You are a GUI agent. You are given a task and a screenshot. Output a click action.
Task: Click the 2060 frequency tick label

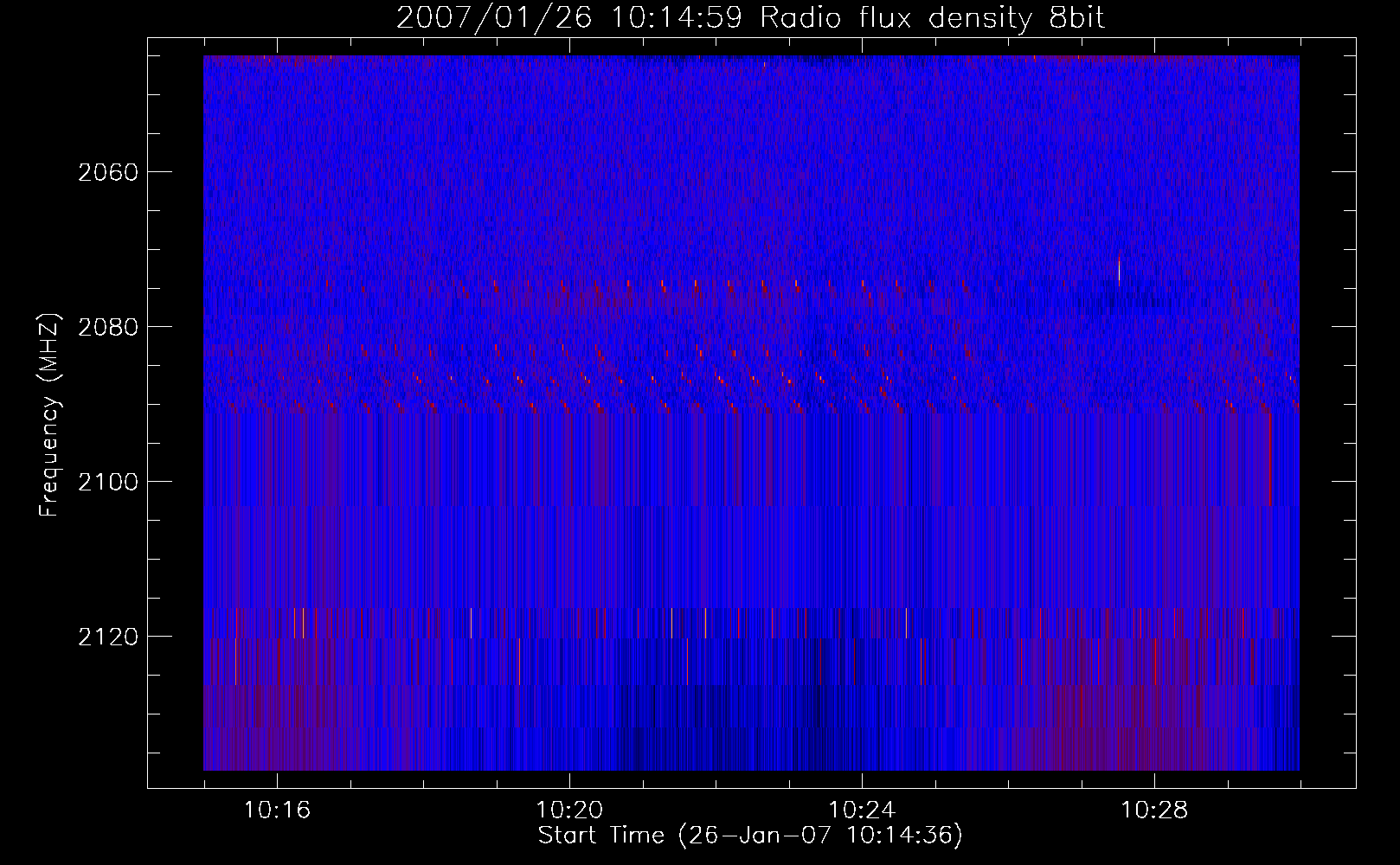pos(108,172)
